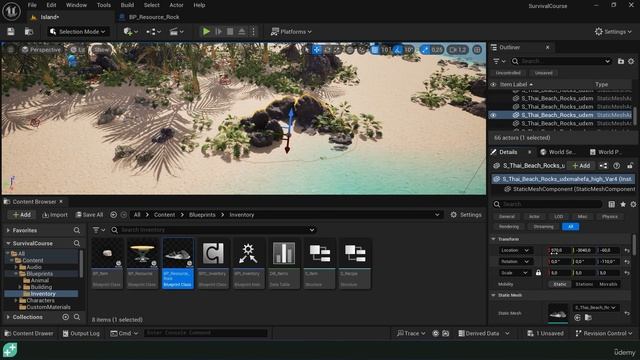Open the Build menu

tap(127, 5)
